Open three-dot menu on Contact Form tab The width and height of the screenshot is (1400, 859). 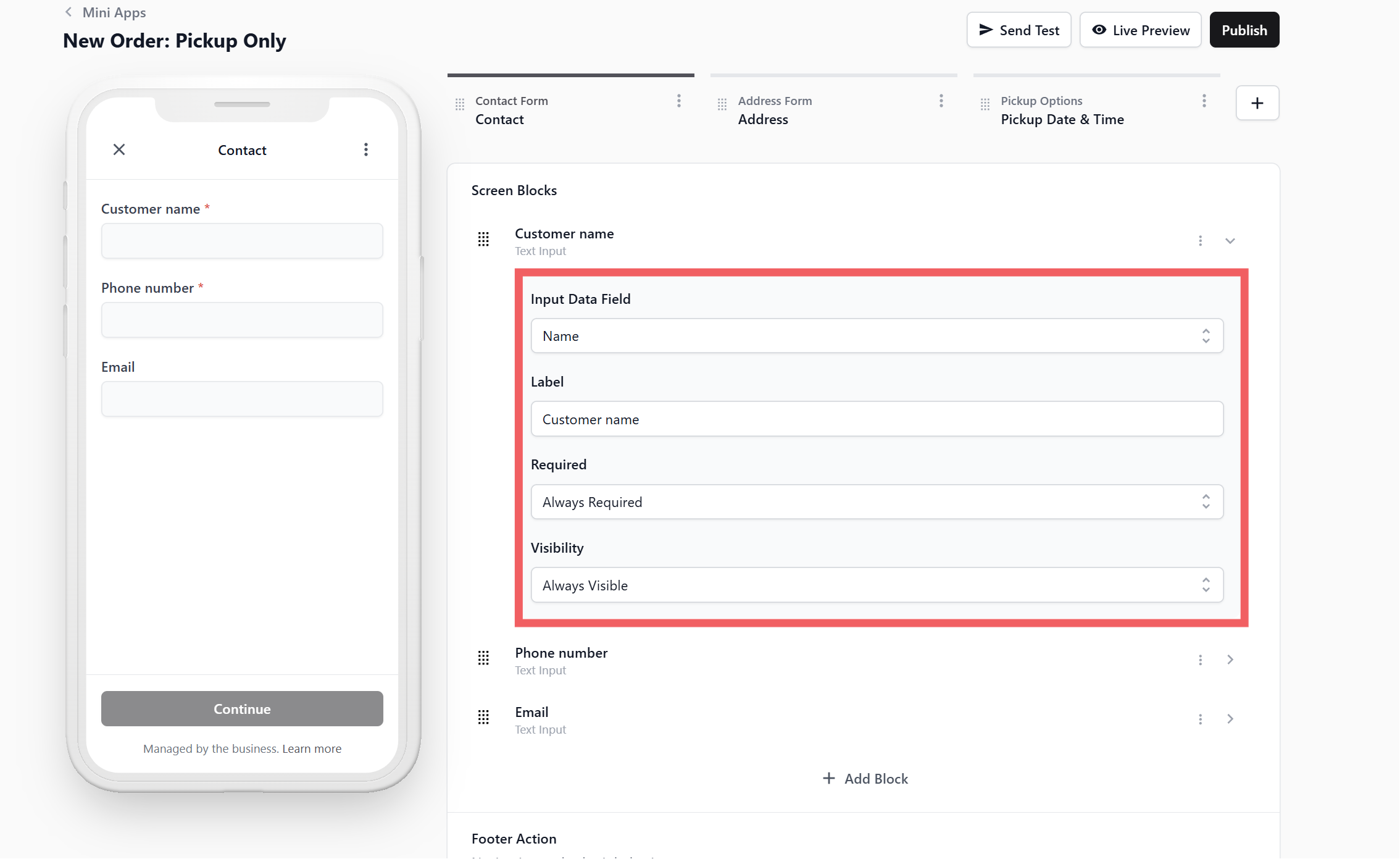[x=678, y=101]
